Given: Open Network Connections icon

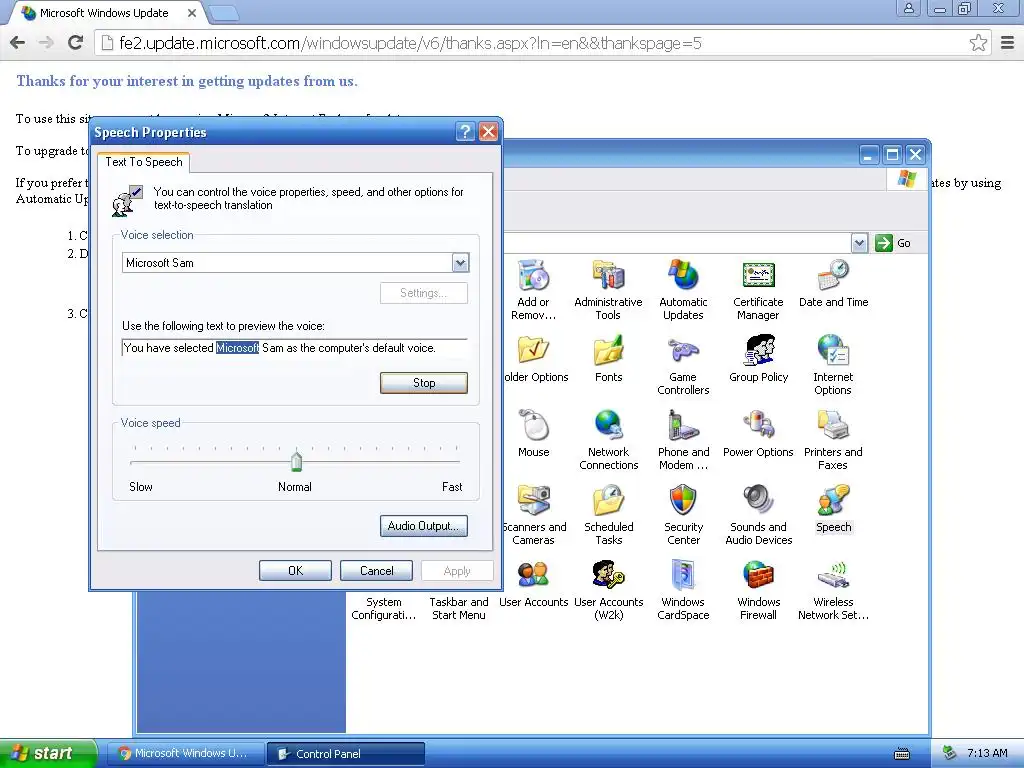Looking at the screenshot, I should click(608, 440).
